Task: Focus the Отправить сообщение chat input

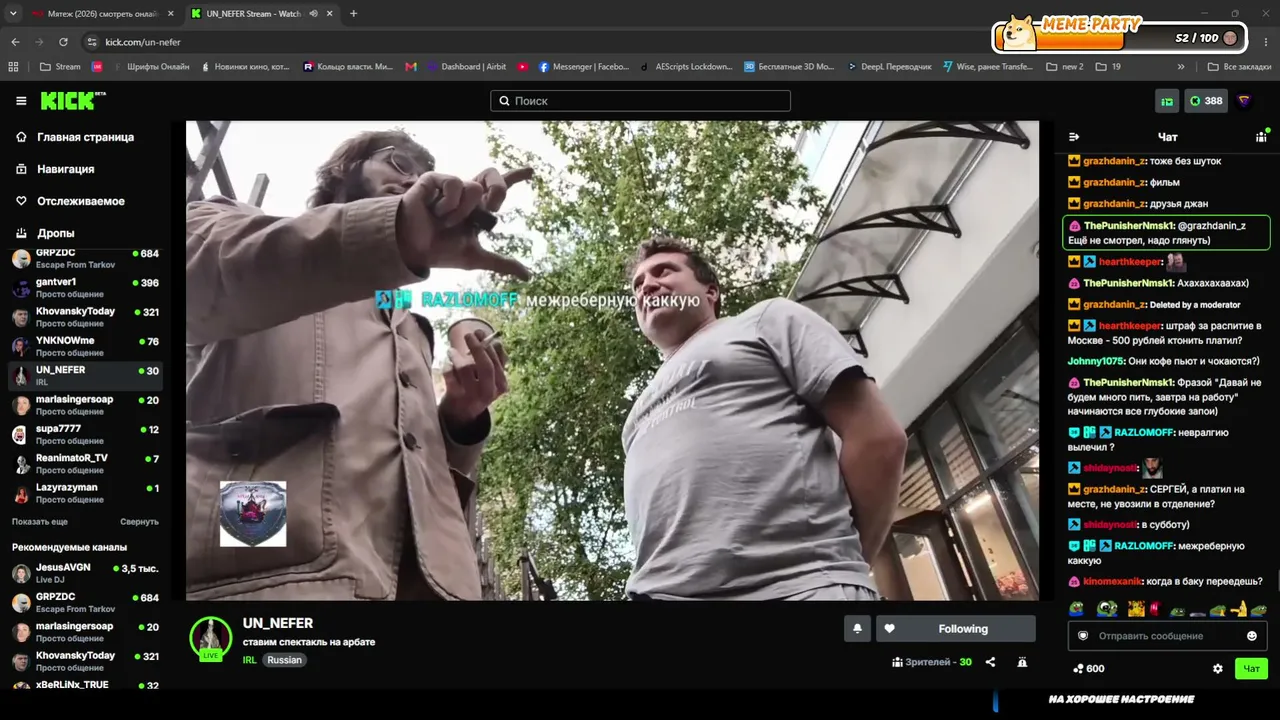Action: [1167, 636]
